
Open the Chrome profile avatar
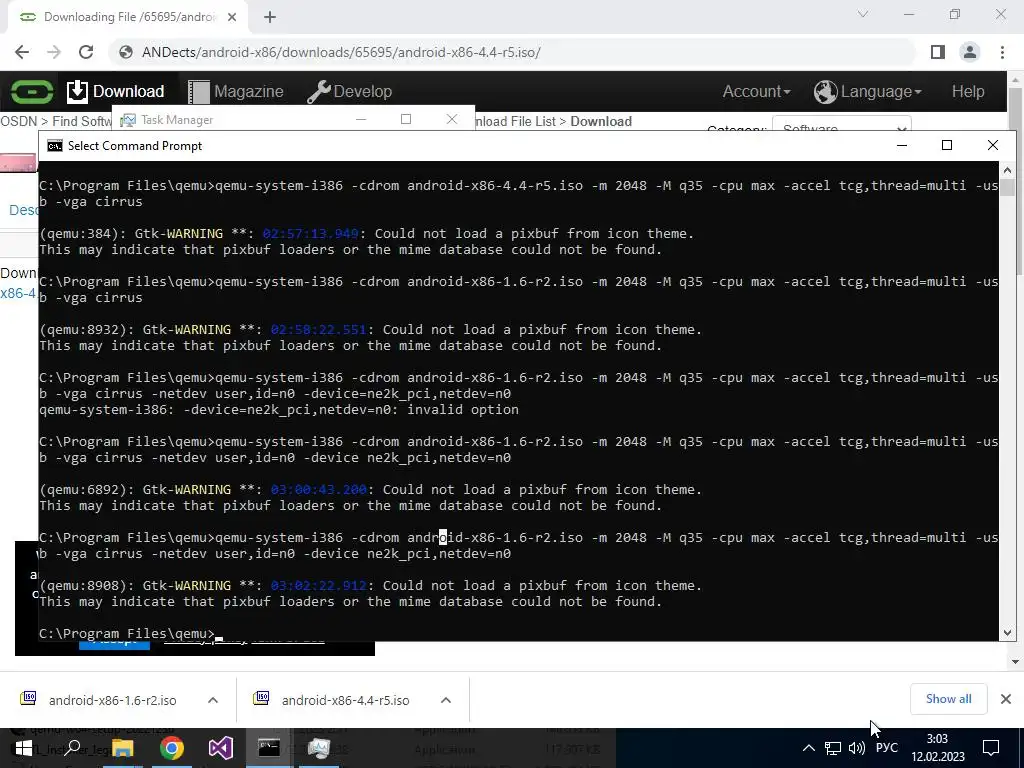tap(970, 52)
